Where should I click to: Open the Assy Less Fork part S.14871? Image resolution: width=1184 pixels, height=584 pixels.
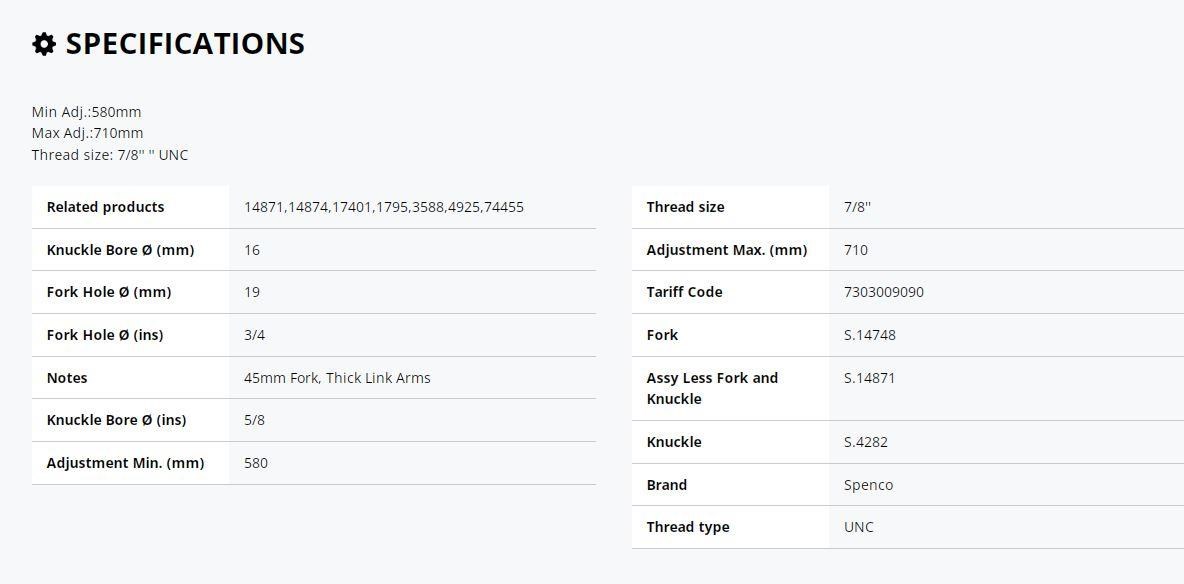point(869,378)
